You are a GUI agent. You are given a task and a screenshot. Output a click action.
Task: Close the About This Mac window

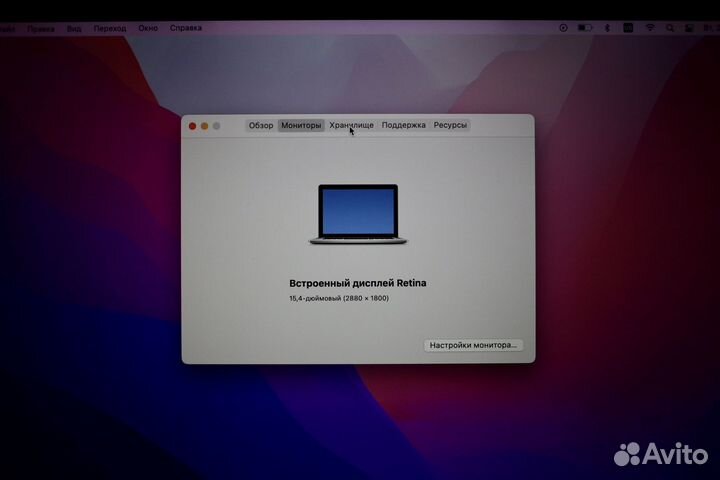192,126
